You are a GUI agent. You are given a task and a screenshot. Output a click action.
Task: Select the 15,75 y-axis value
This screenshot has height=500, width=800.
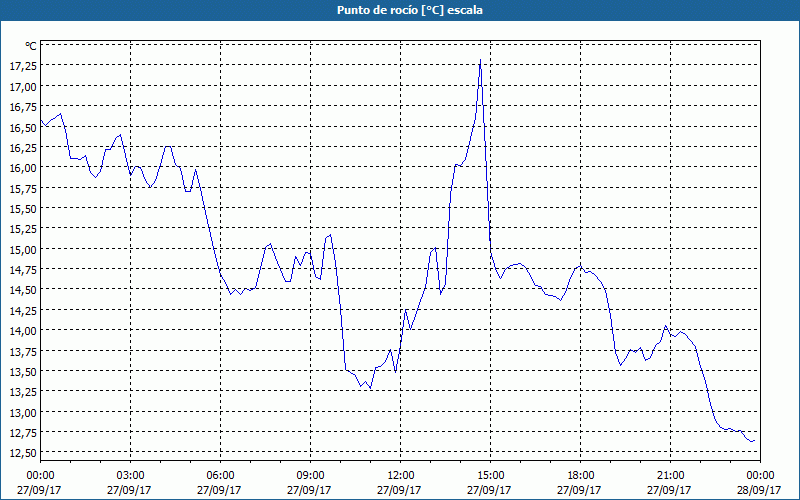click(23, 189)
